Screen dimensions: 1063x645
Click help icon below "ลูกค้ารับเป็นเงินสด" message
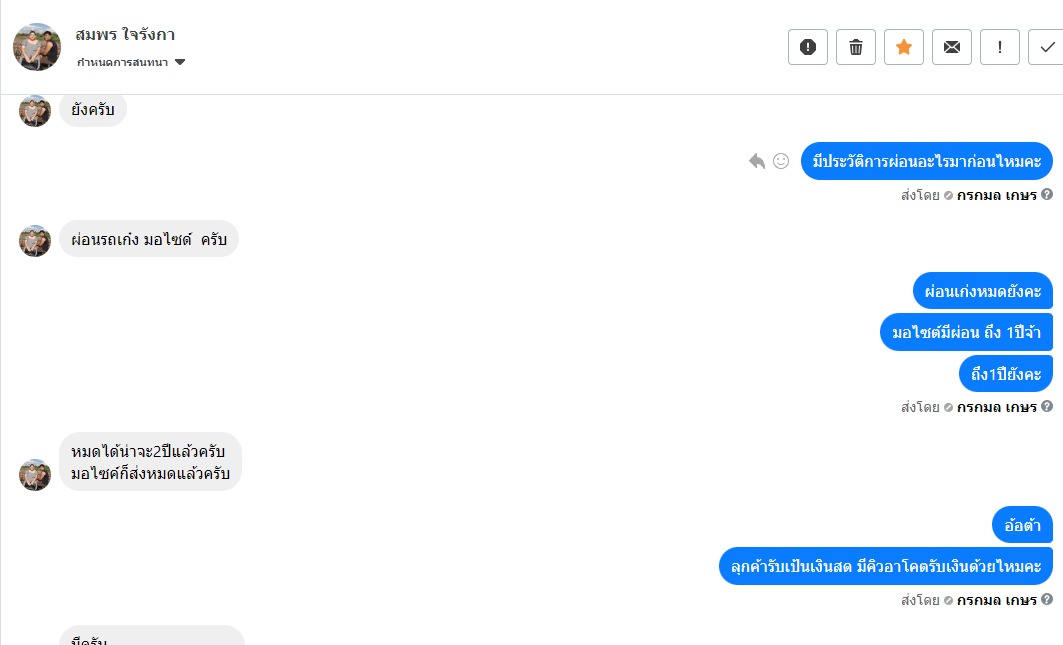[1047, 600]
